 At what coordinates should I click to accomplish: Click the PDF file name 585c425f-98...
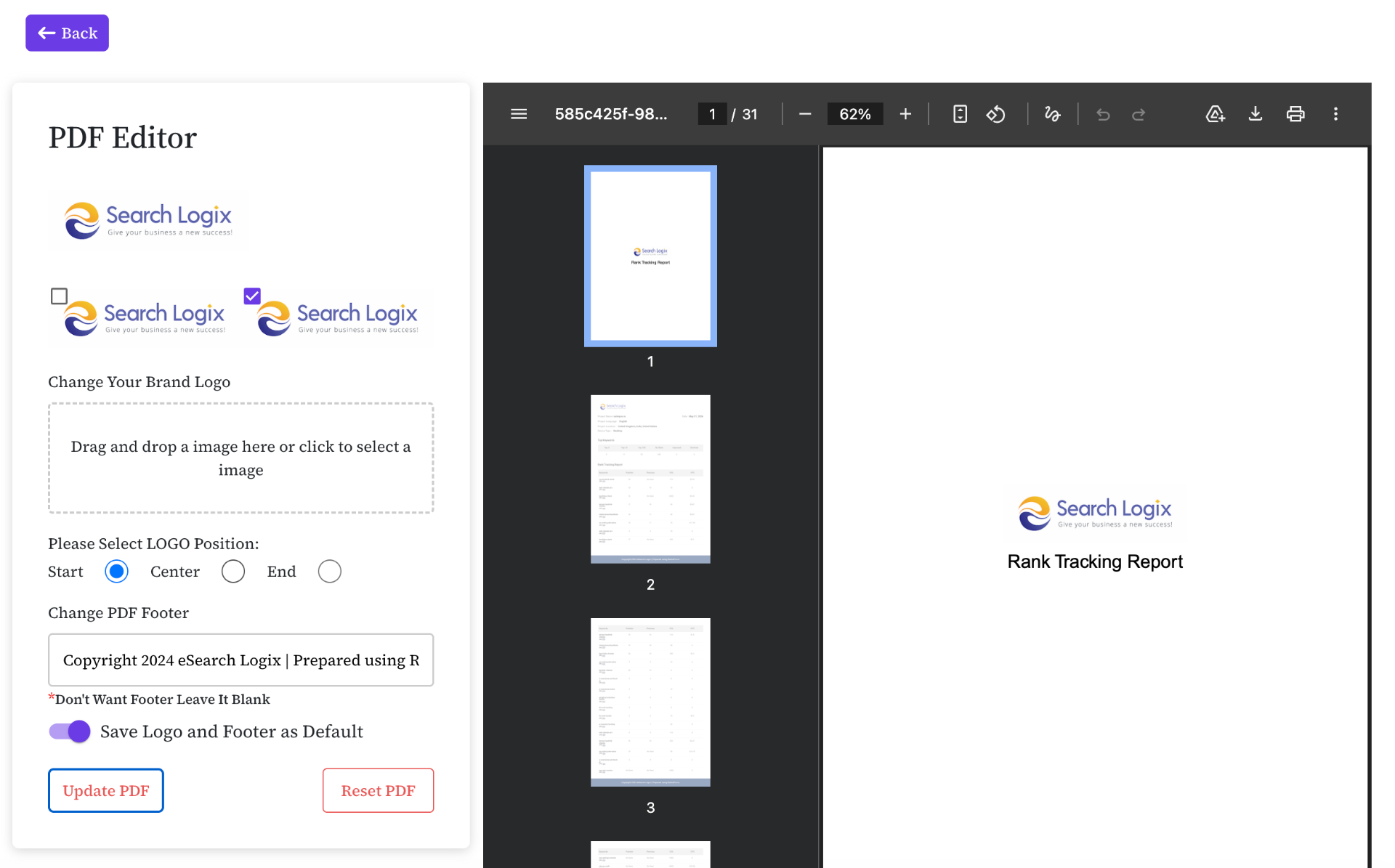tap(611, 114)
